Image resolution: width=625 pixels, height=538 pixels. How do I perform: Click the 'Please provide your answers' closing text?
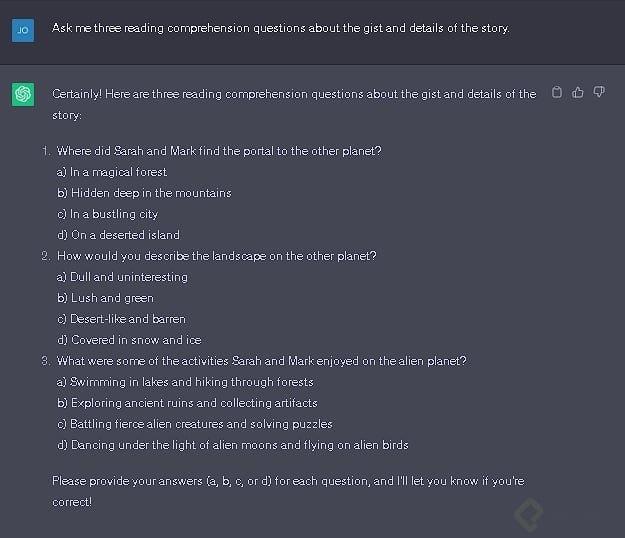click(x=288, y=481)
